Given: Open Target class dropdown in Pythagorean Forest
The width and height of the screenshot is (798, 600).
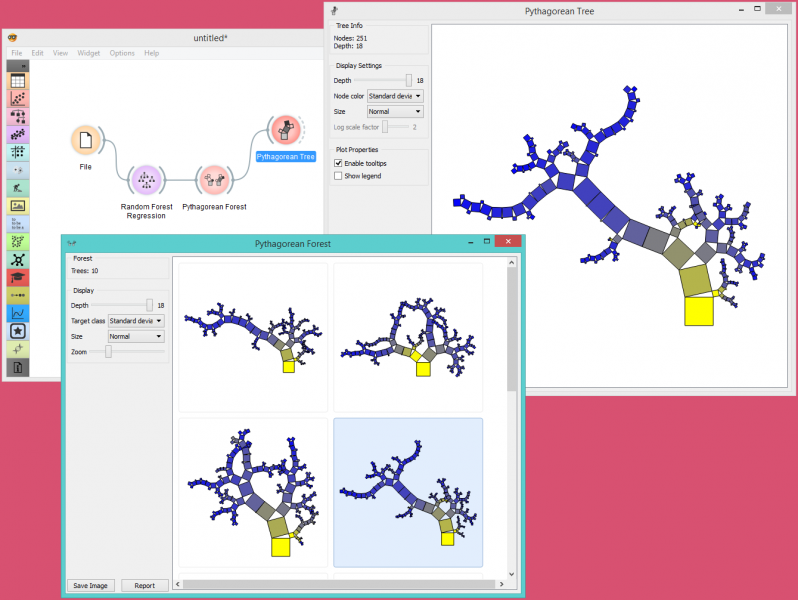Looking at the screenshot, I should (136, 321).
